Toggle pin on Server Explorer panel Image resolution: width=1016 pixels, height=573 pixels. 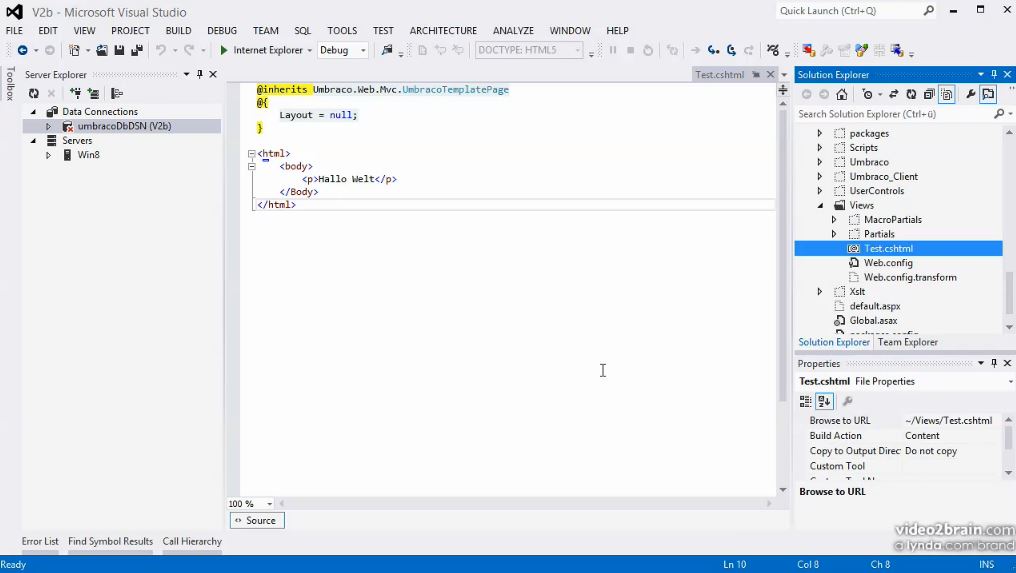200,74
